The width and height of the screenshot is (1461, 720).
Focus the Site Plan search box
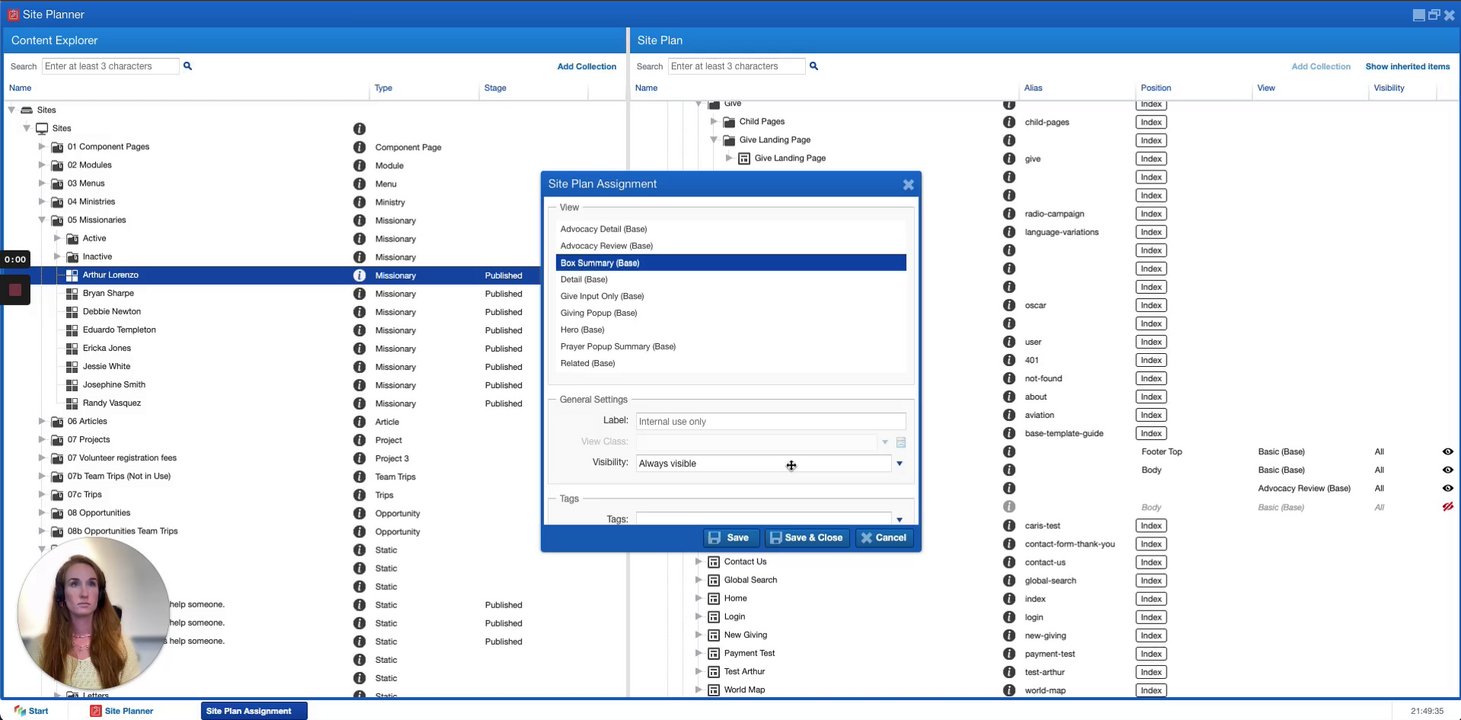(x=737, y=66)
